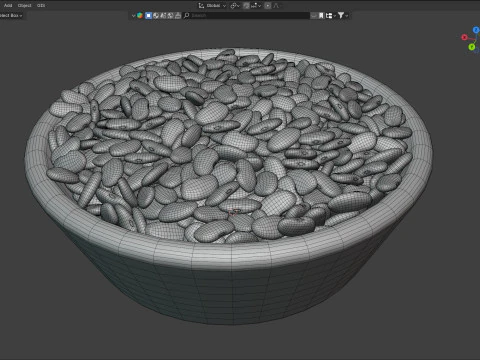Click in the asset Search field
Viewport: 480px width, 360px height.
click(247, 15)
